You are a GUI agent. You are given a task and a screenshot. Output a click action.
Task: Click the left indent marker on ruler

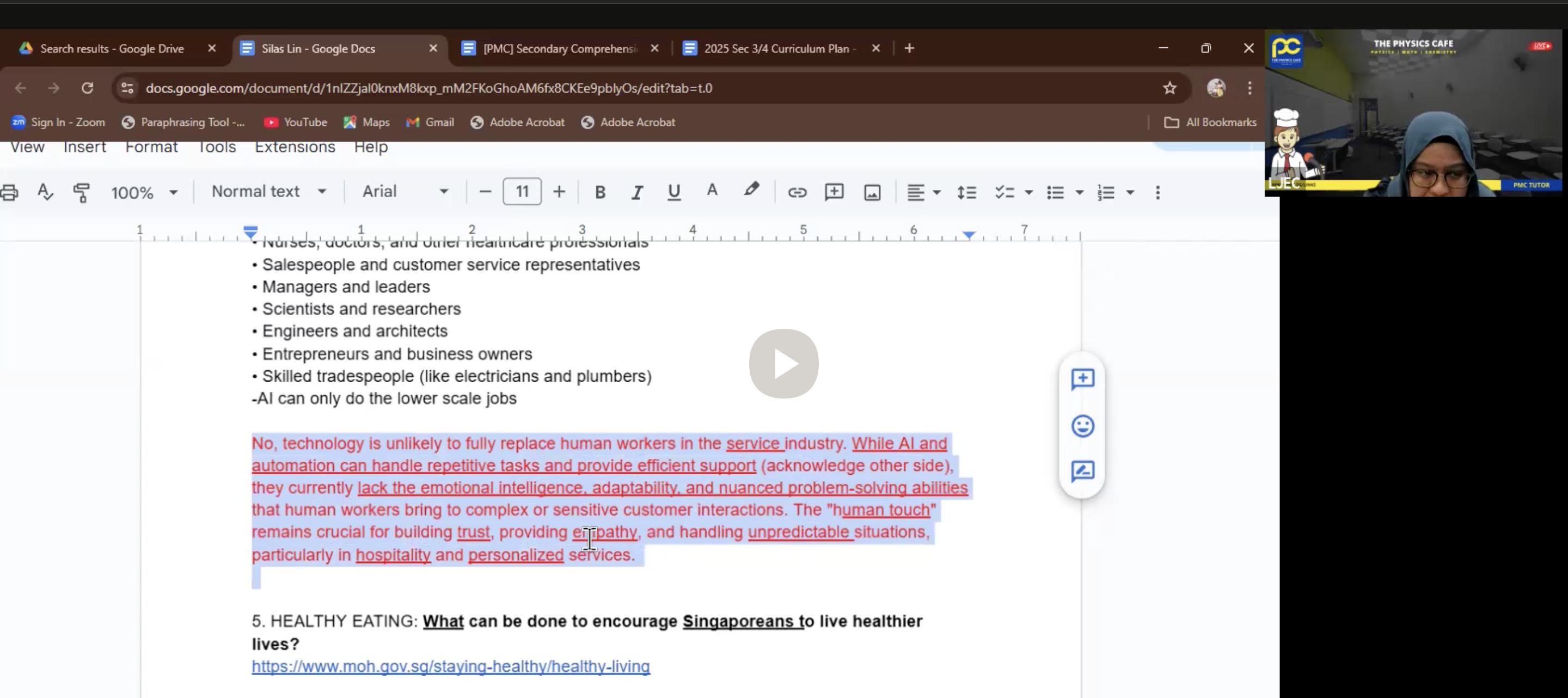(x=250, y=231)
